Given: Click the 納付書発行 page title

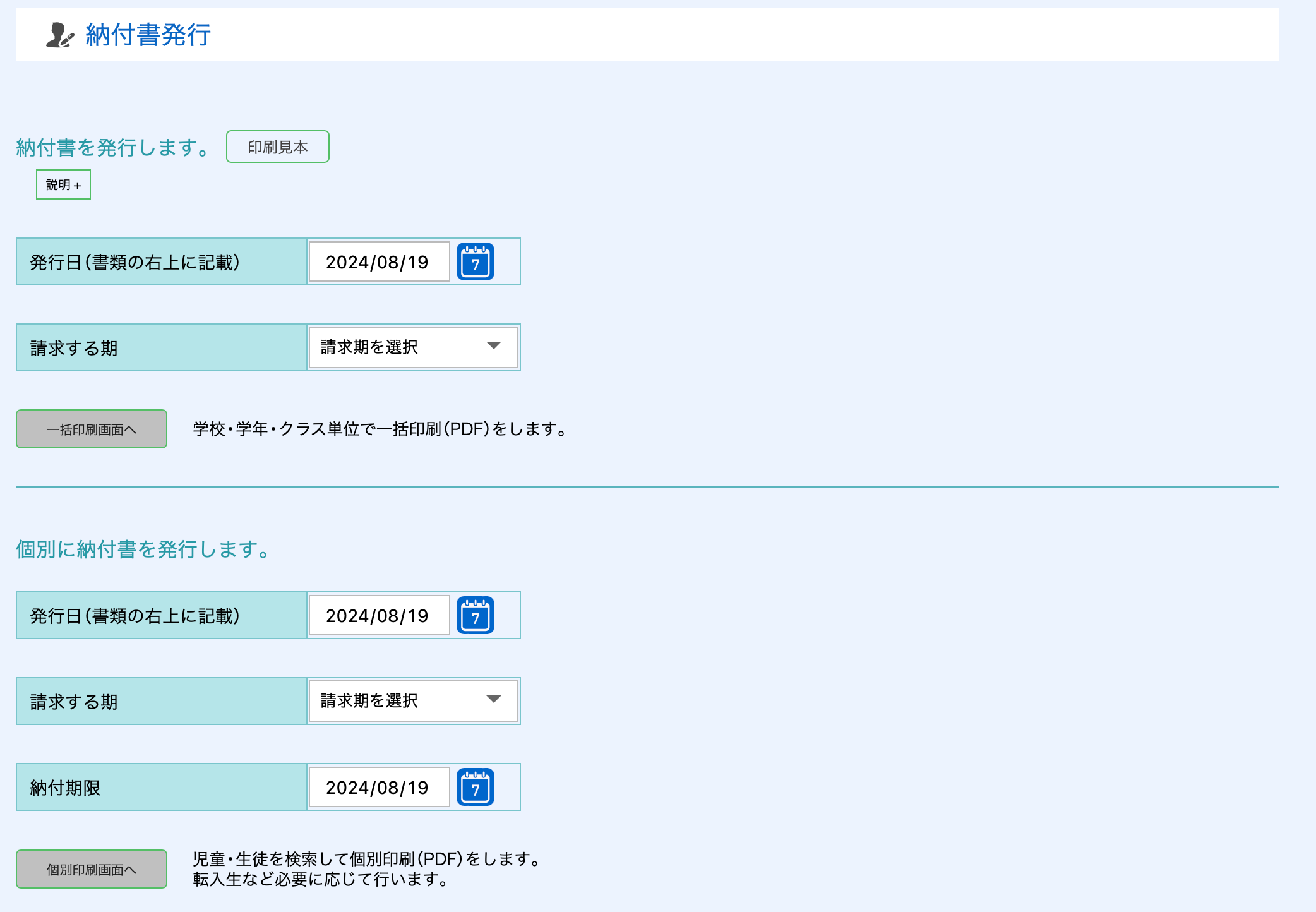Looking at the screenshot, I should click(148, 35).
